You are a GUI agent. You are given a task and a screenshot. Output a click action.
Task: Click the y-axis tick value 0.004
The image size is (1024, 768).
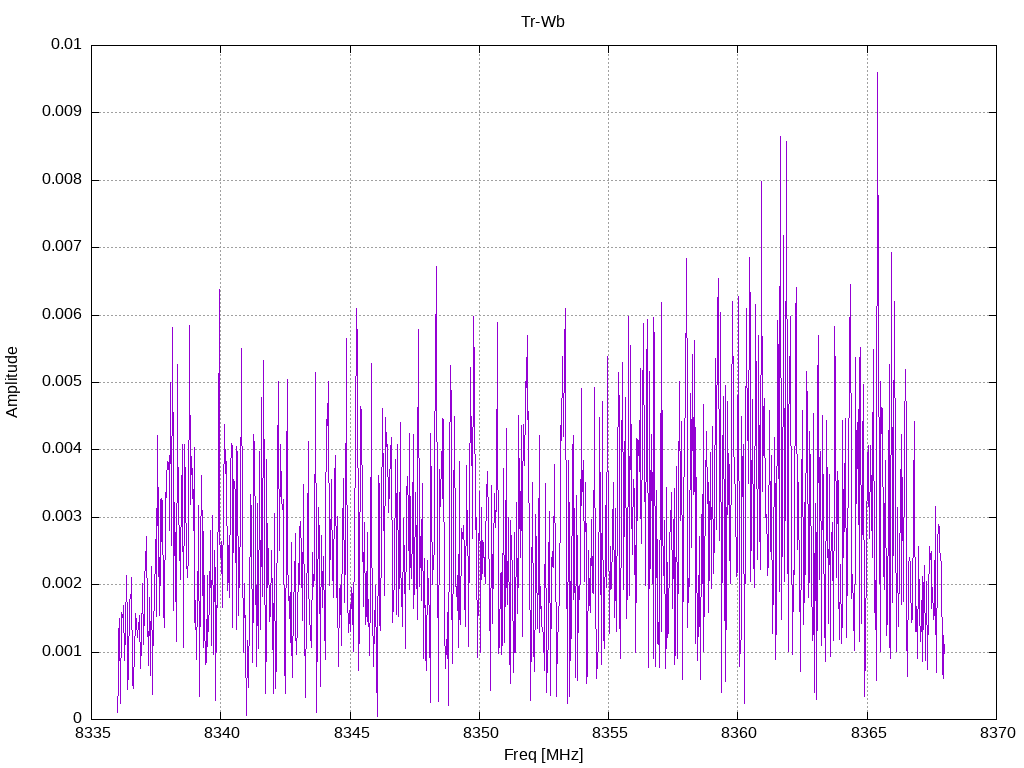62,449
